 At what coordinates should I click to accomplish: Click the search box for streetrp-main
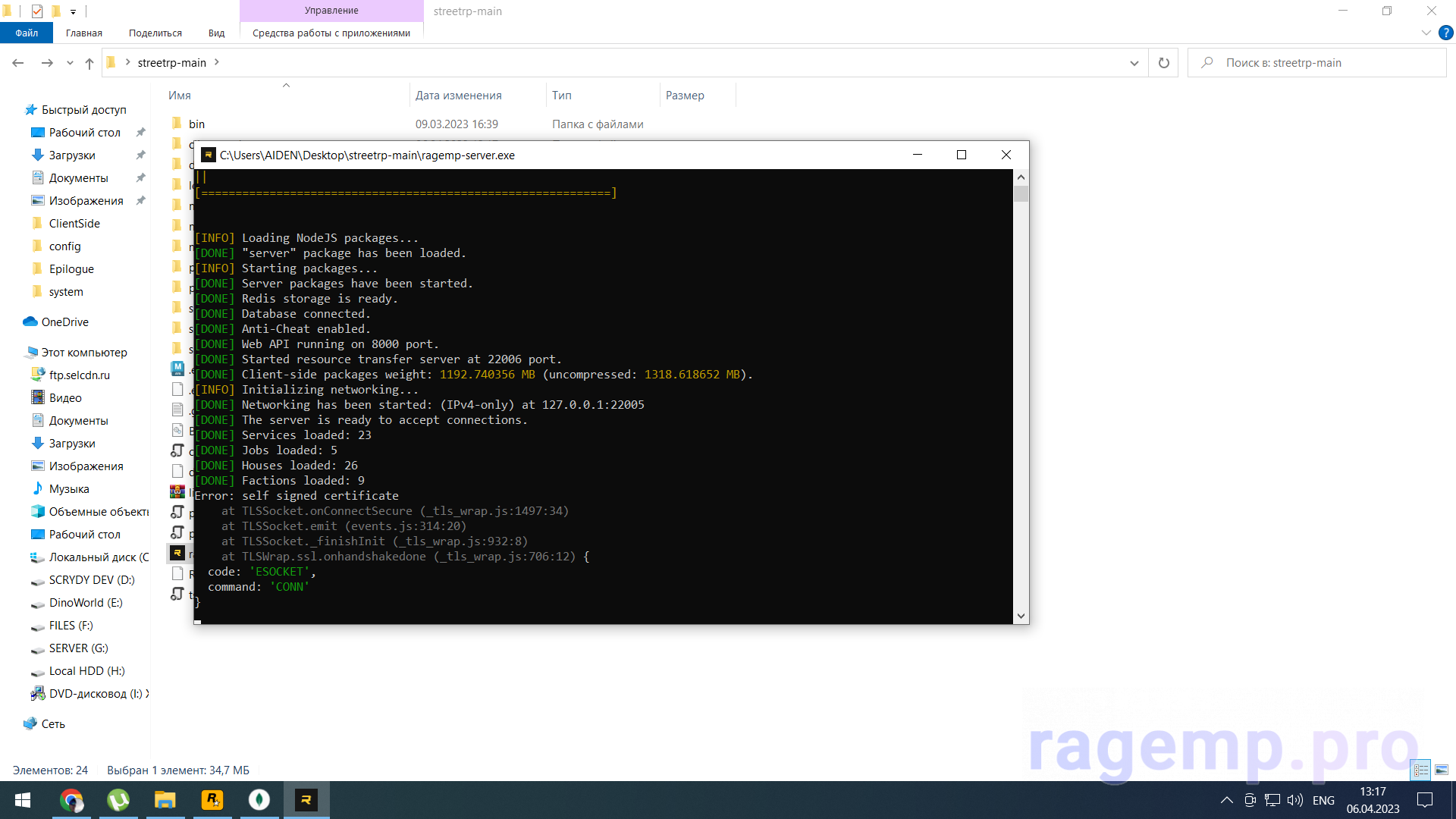tap(1317, 63)
